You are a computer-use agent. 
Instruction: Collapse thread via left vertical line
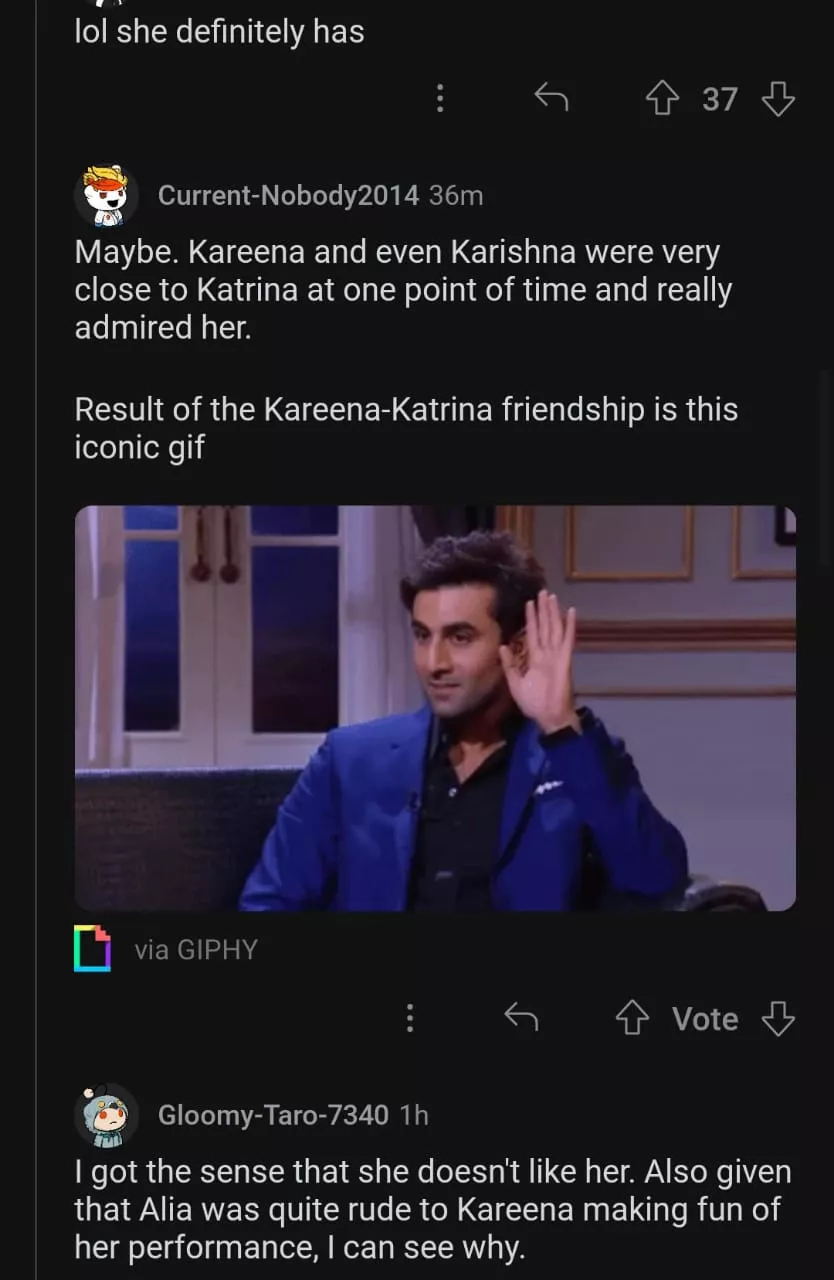point(36,640)
